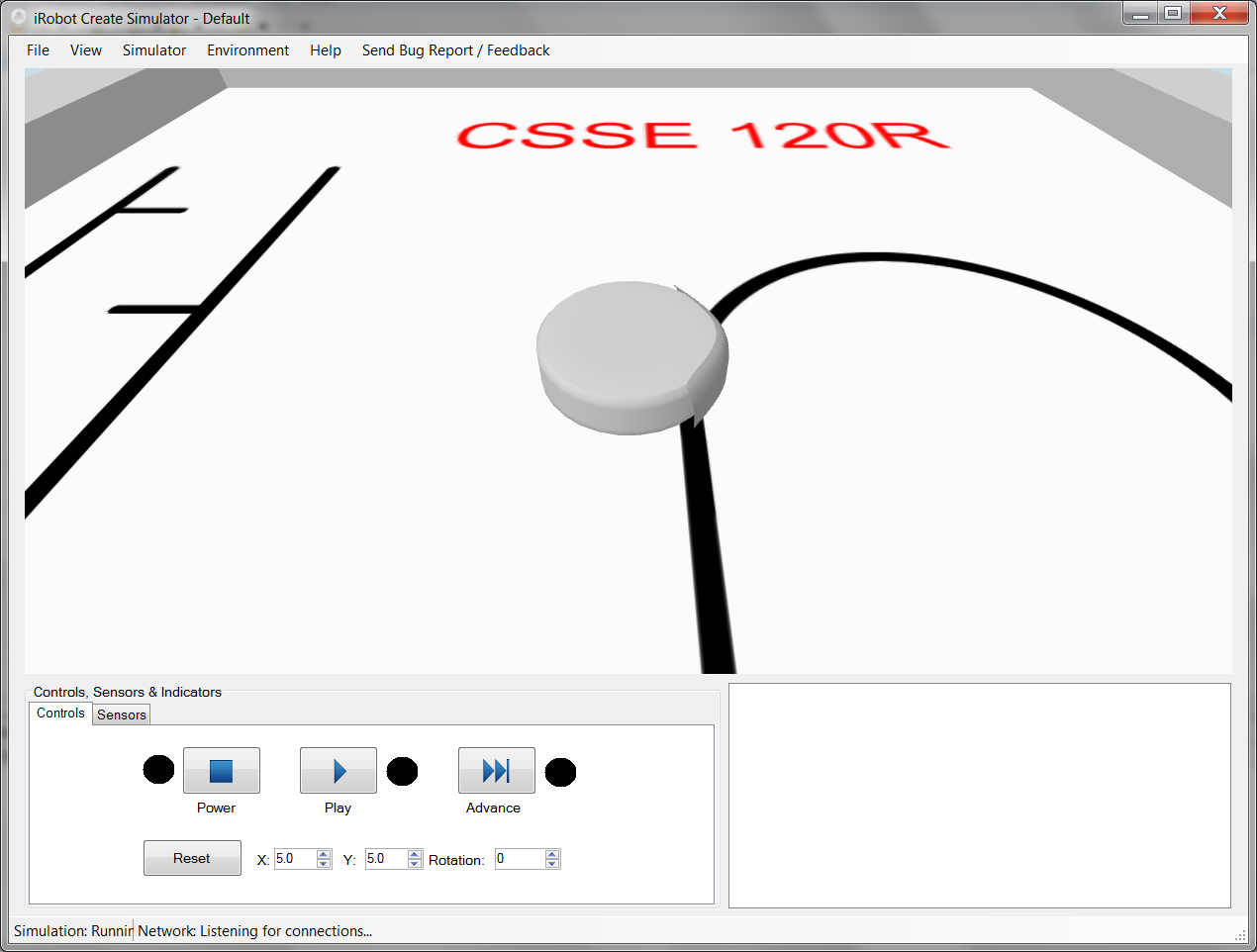
Task: Open the Environment menu
Action: (247, 50)
